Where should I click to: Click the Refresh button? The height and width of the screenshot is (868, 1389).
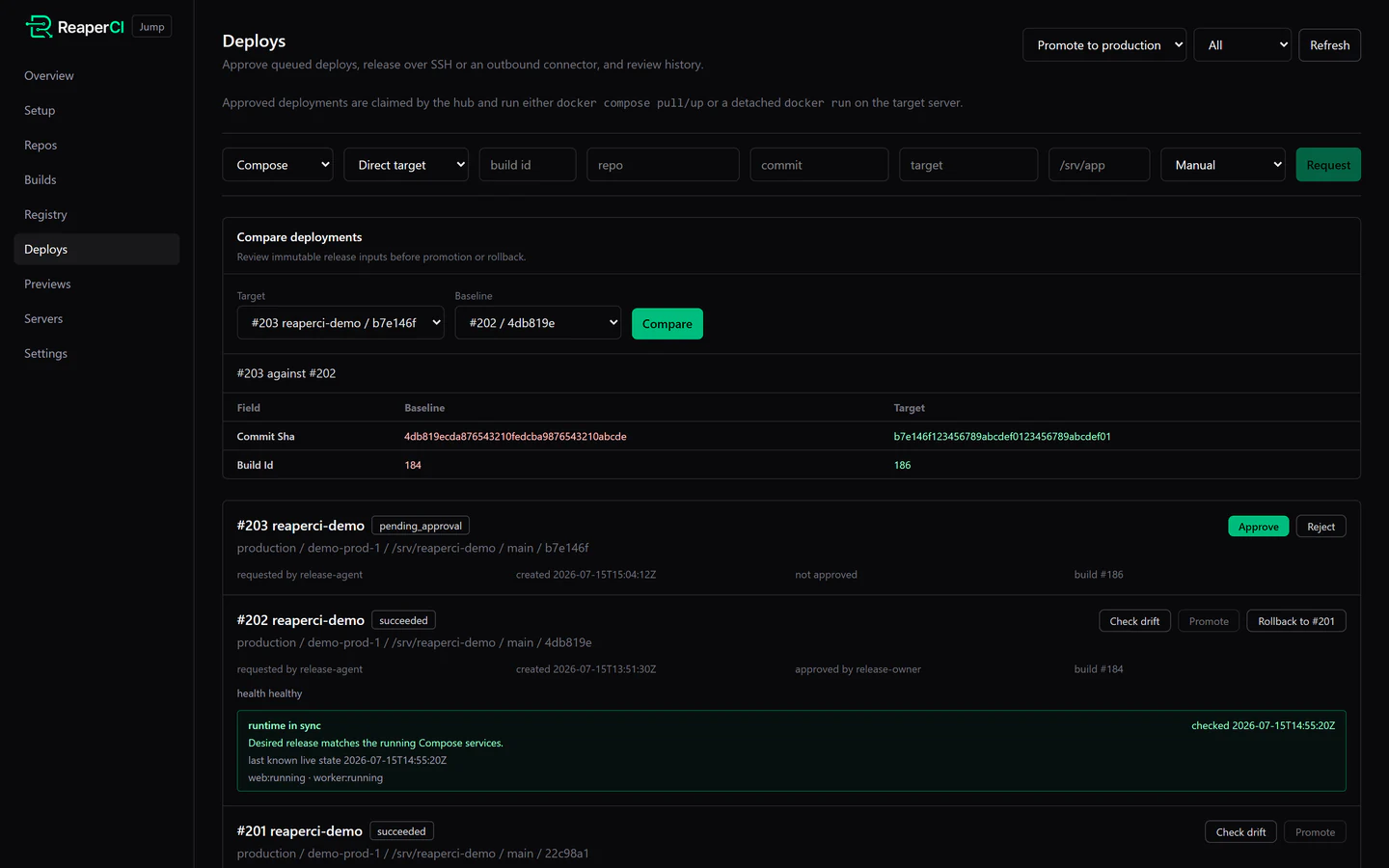tap(1329, 45)
